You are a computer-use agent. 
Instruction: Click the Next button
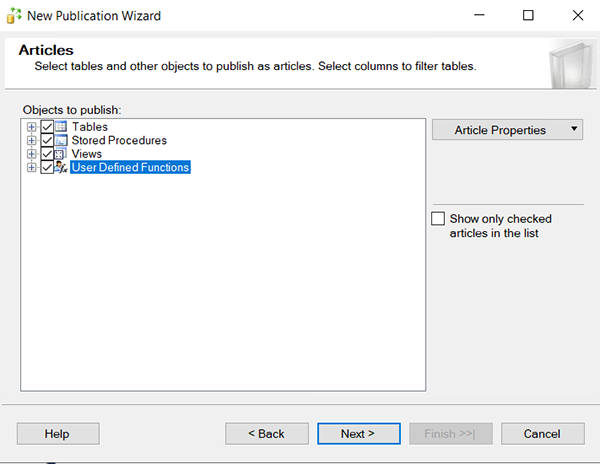358,434
